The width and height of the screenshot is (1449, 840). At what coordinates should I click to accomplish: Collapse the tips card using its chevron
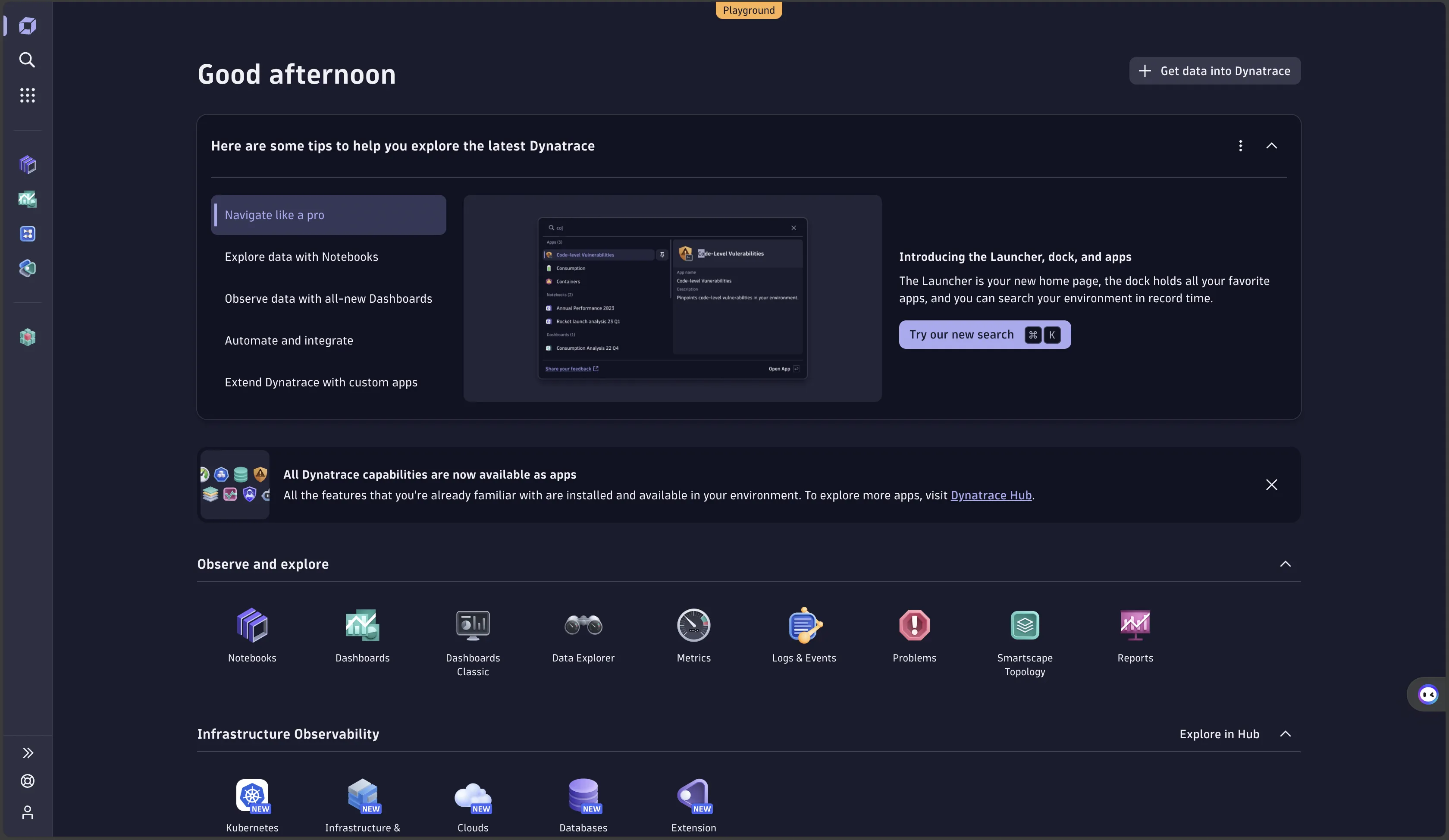coord(1273,145)
